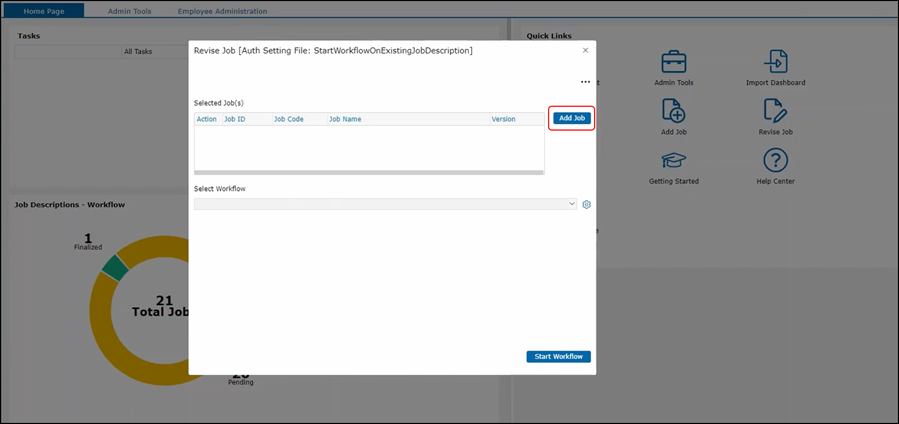
Task: Open the three-dot more options menu
Action: [585, 82]
